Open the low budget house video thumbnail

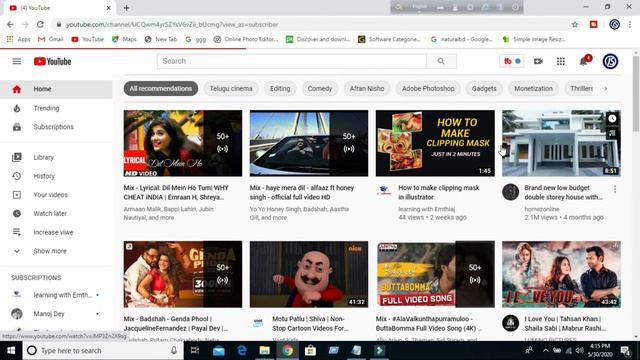coord(561,143)
